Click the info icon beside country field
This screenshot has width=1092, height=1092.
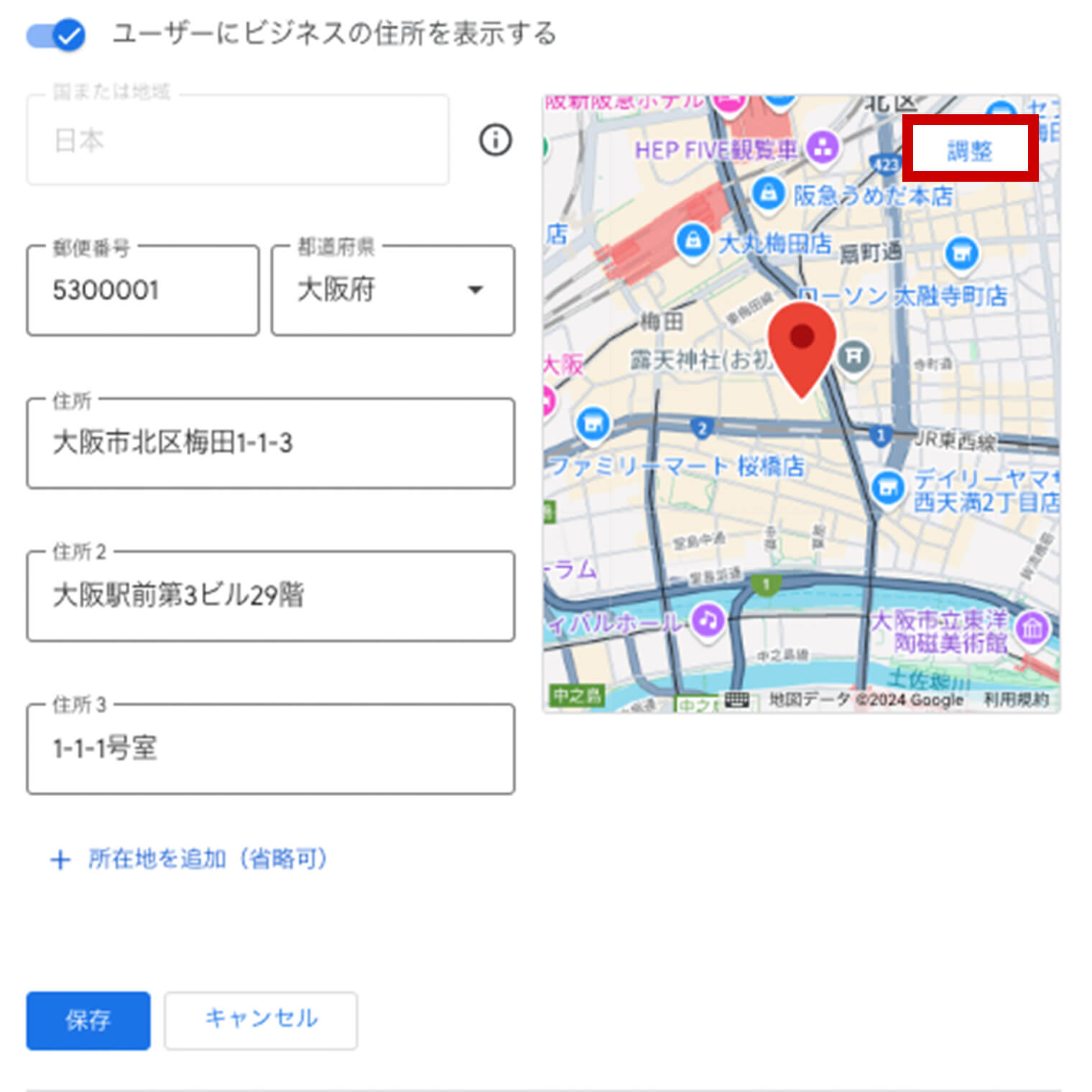tap(495, 140)
